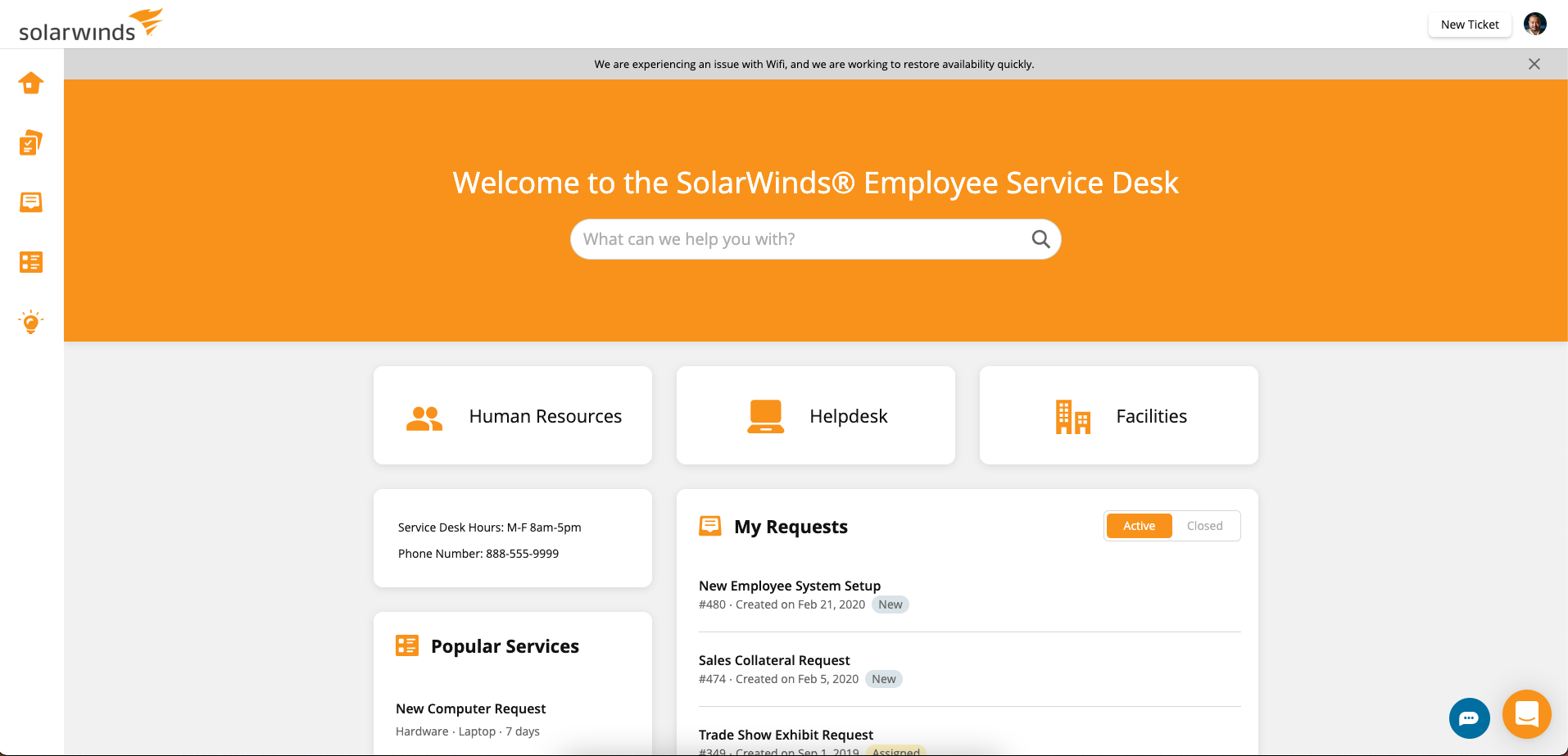Click the search magnifier icon

(x=1040, y=239)
